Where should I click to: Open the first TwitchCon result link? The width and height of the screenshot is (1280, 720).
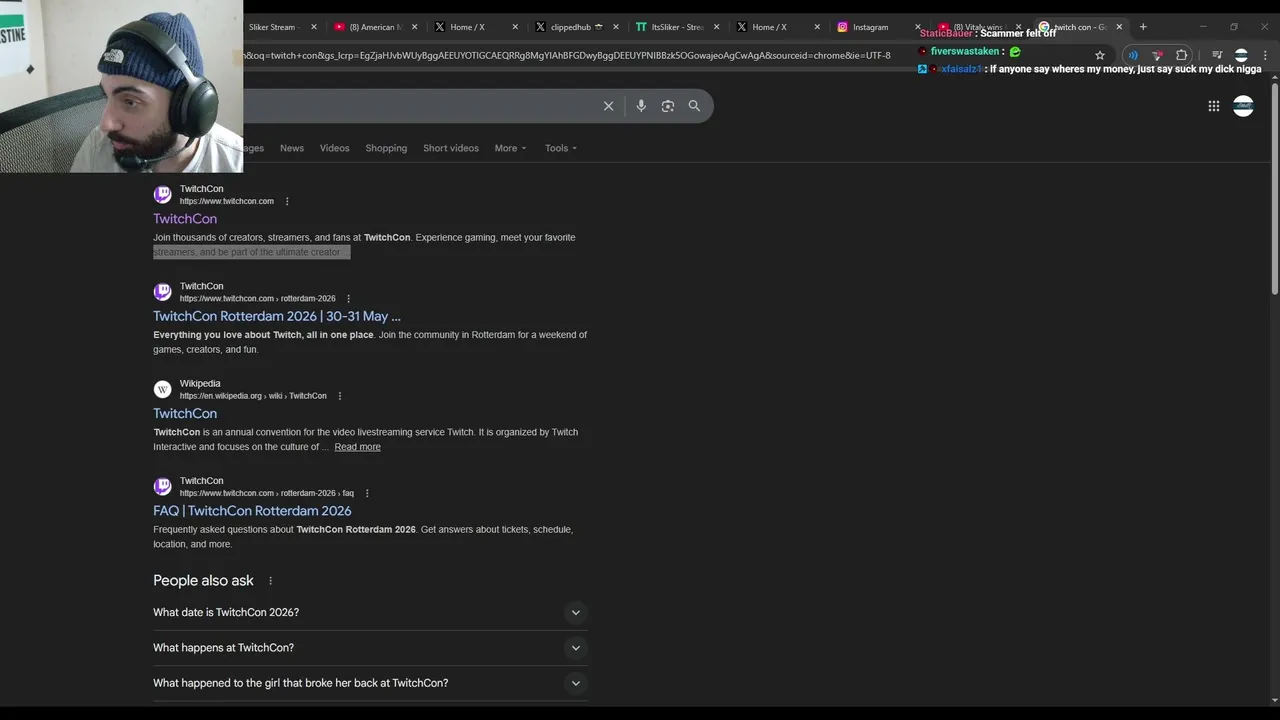click(x=185, y=219)
